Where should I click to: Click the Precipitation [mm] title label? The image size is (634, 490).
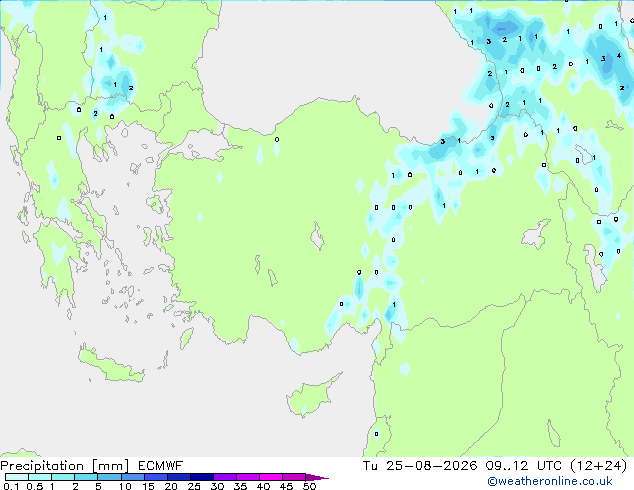65,466
